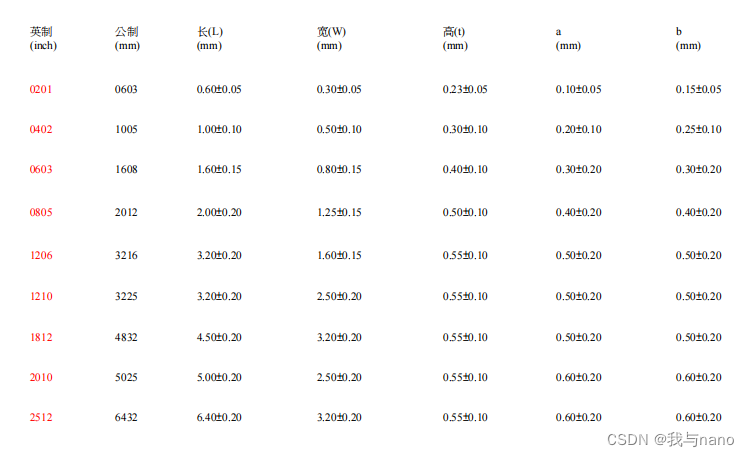The height and width of the screenshot is (457, 749).
Task: Click the red 1812 inch size code
Action: [41, 338]
